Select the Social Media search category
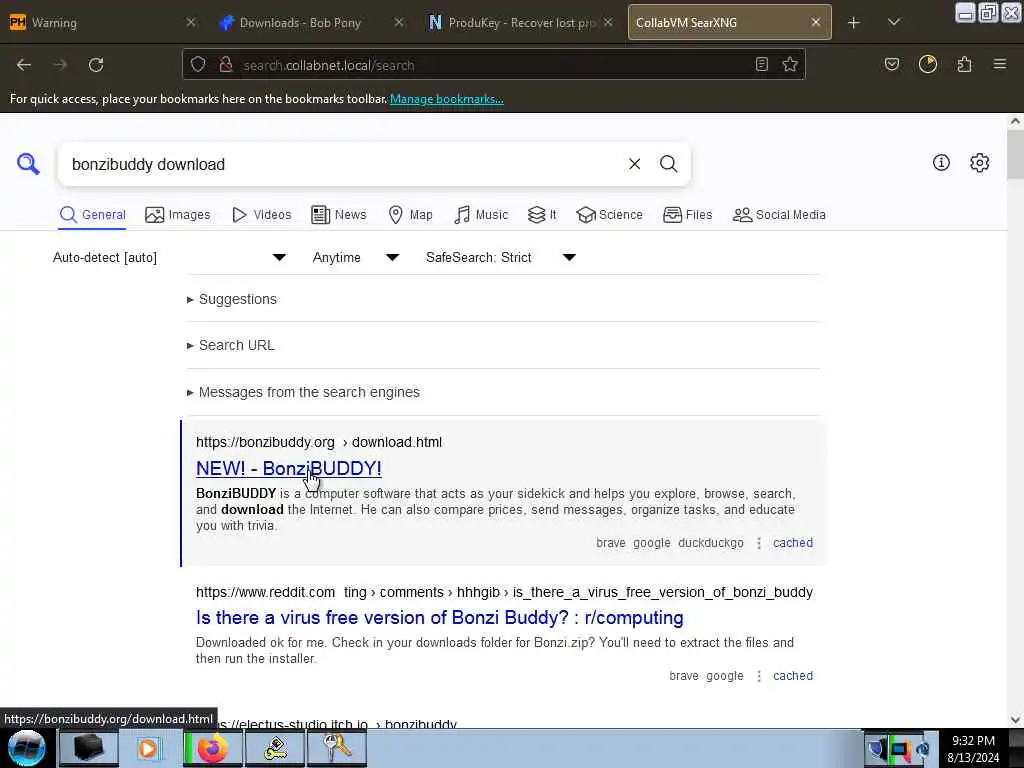 coord(779,215)
